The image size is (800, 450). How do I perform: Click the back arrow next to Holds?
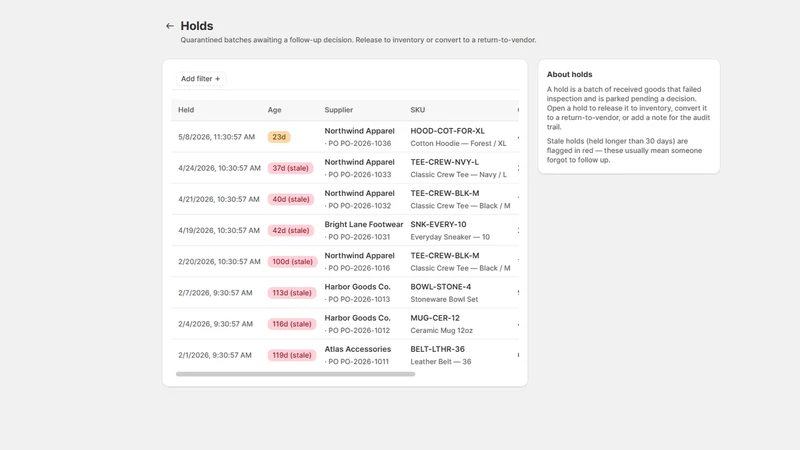pos(170,26)
